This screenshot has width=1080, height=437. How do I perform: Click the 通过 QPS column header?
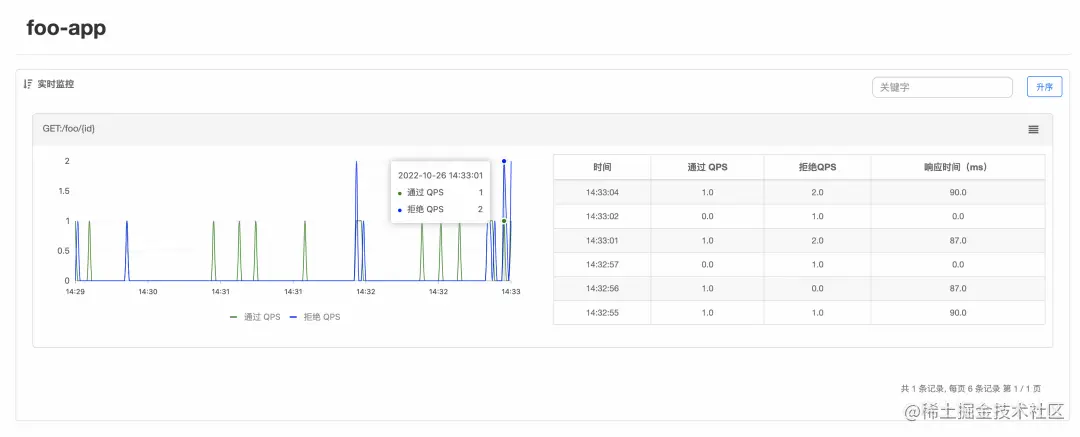point(707,167)
